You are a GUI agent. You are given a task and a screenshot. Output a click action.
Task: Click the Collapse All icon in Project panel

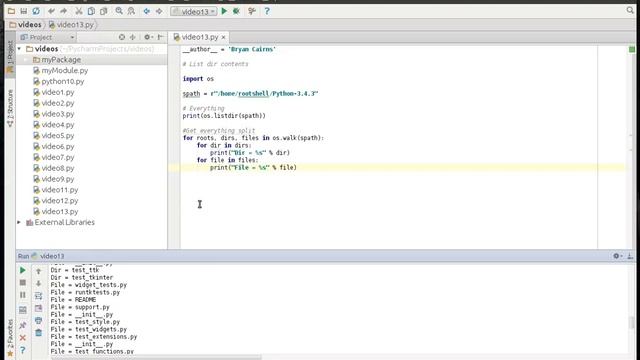click(x=133, y=37)
